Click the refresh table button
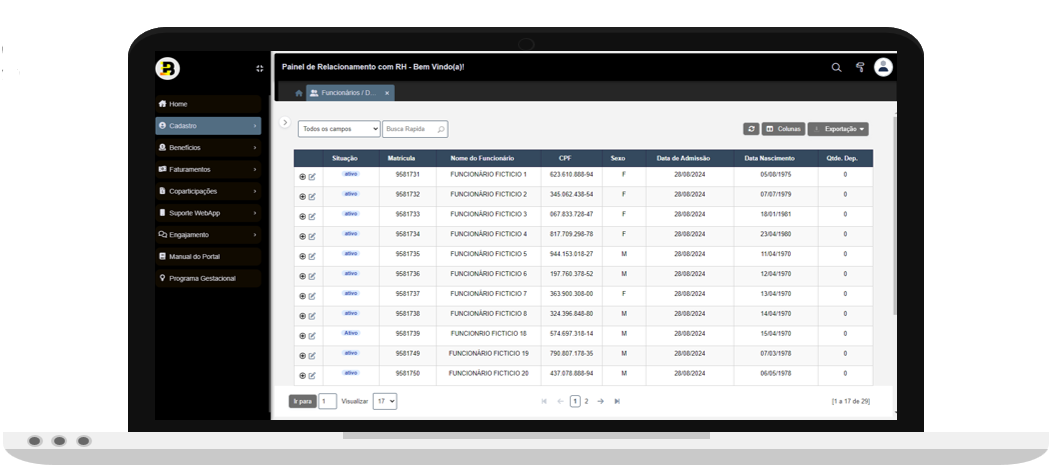Image resolution: width=1050 pixels, height=466 pixels. (x=751, y=129)
